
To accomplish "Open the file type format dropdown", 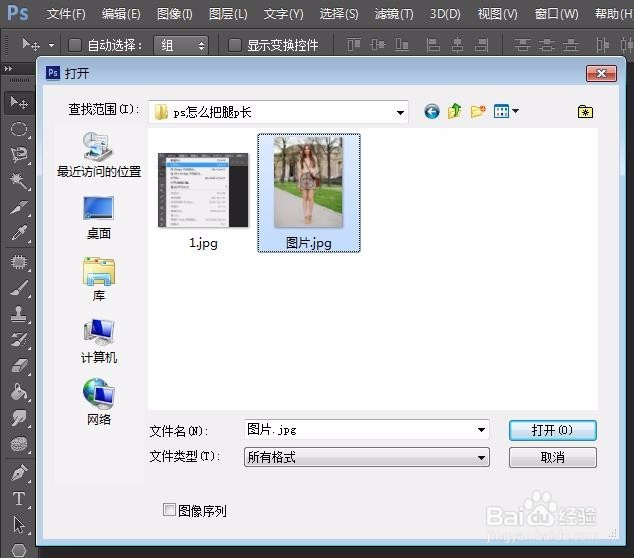I will coord(367,457).
